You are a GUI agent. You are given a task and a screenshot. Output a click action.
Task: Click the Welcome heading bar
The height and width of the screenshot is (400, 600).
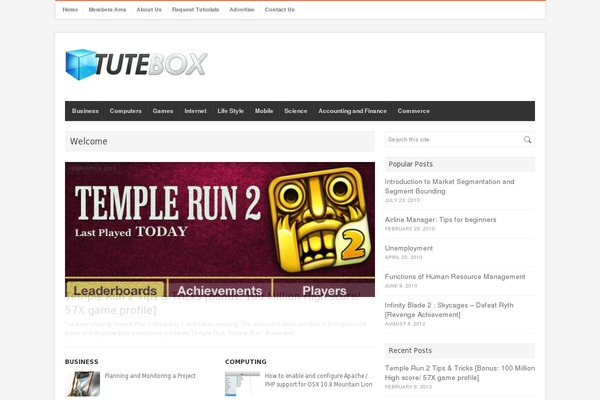click(x=220, y=142)
